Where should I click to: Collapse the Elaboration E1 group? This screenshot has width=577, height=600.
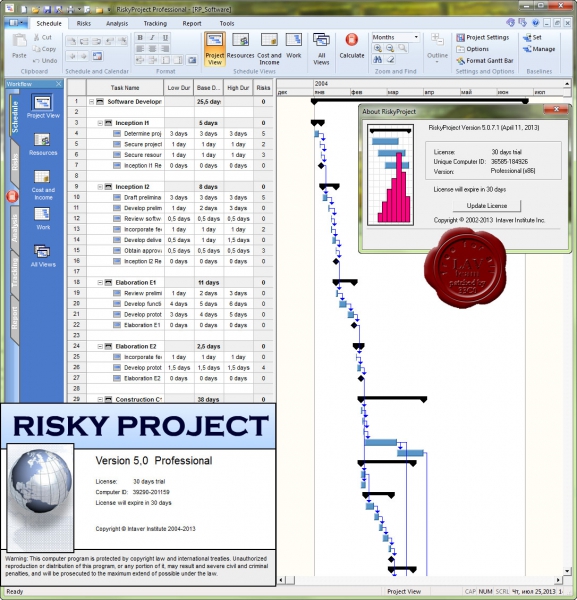coord(100,283)
